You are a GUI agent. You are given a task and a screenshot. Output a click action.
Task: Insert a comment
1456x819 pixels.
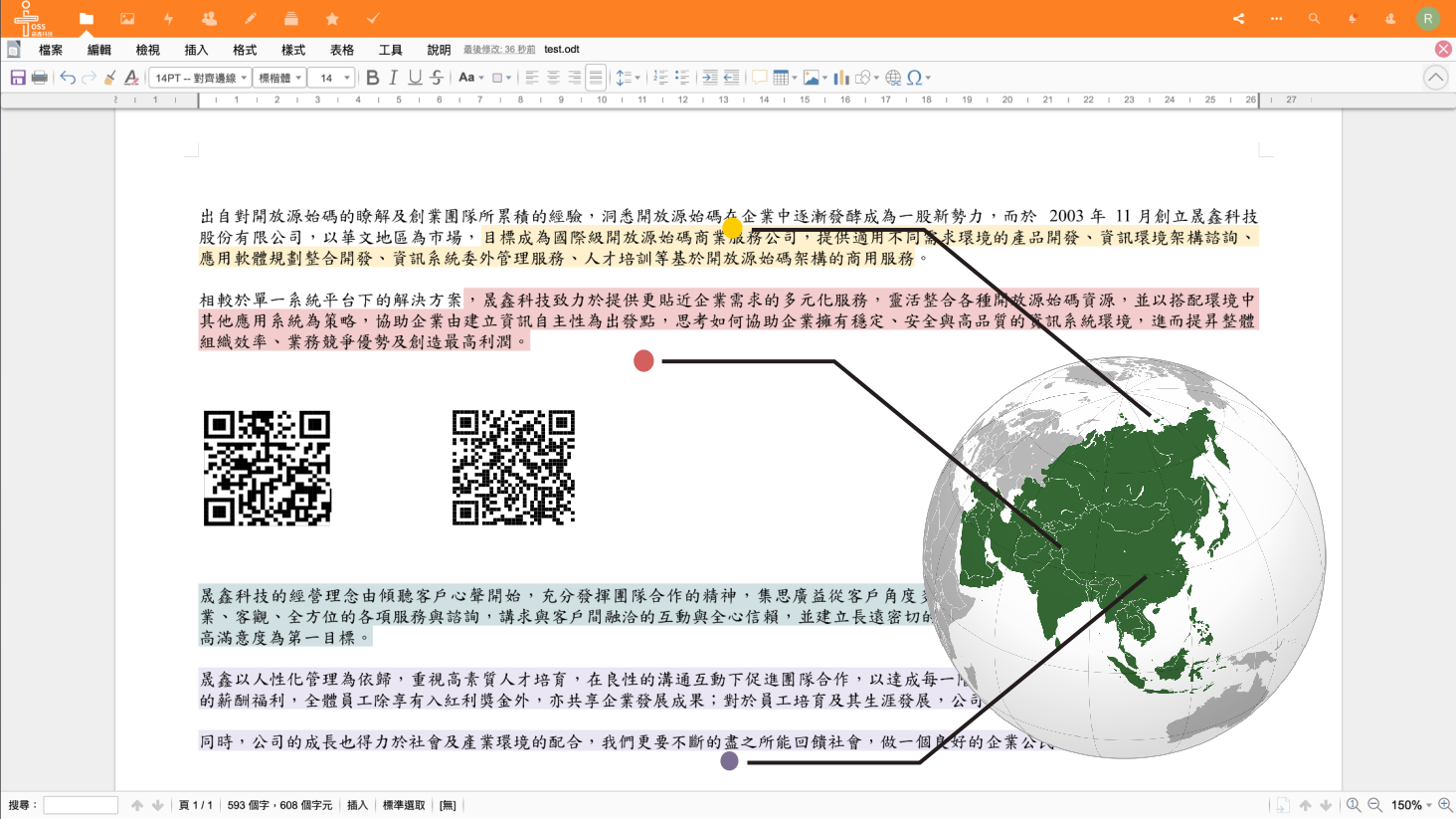759,78
